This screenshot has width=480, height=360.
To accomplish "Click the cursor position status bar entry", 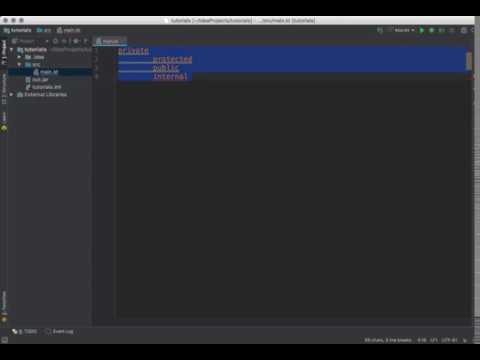I will coord(422,340).
